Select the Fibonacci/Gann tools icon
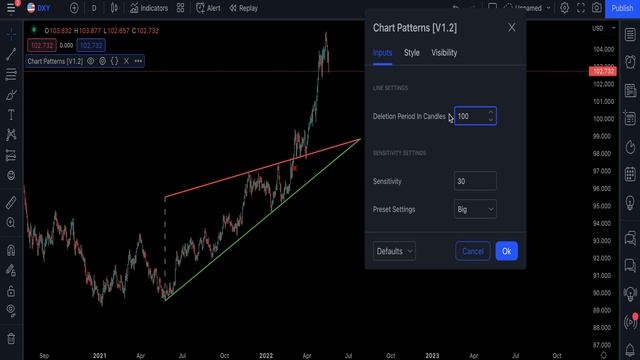The width and height of the screenshot is (640, 360). tap(11, 74)
